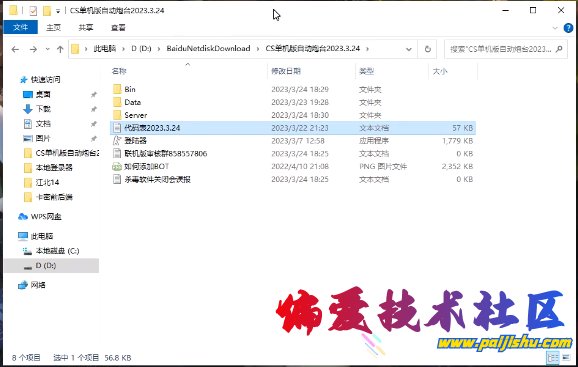Open the Bin folder

click(129, 89)
